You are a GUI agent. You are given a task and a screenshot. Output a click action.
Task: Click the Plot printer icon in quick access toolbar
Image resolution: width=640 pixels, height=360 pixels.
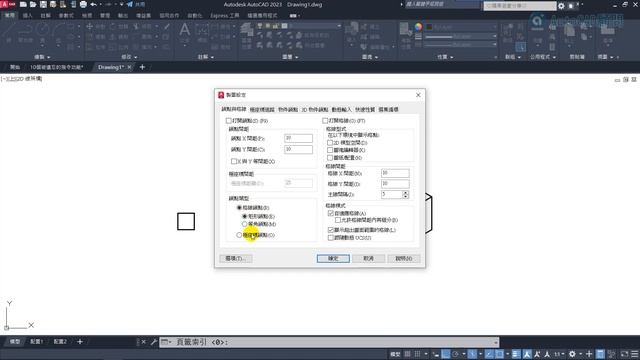pos(83,4)
